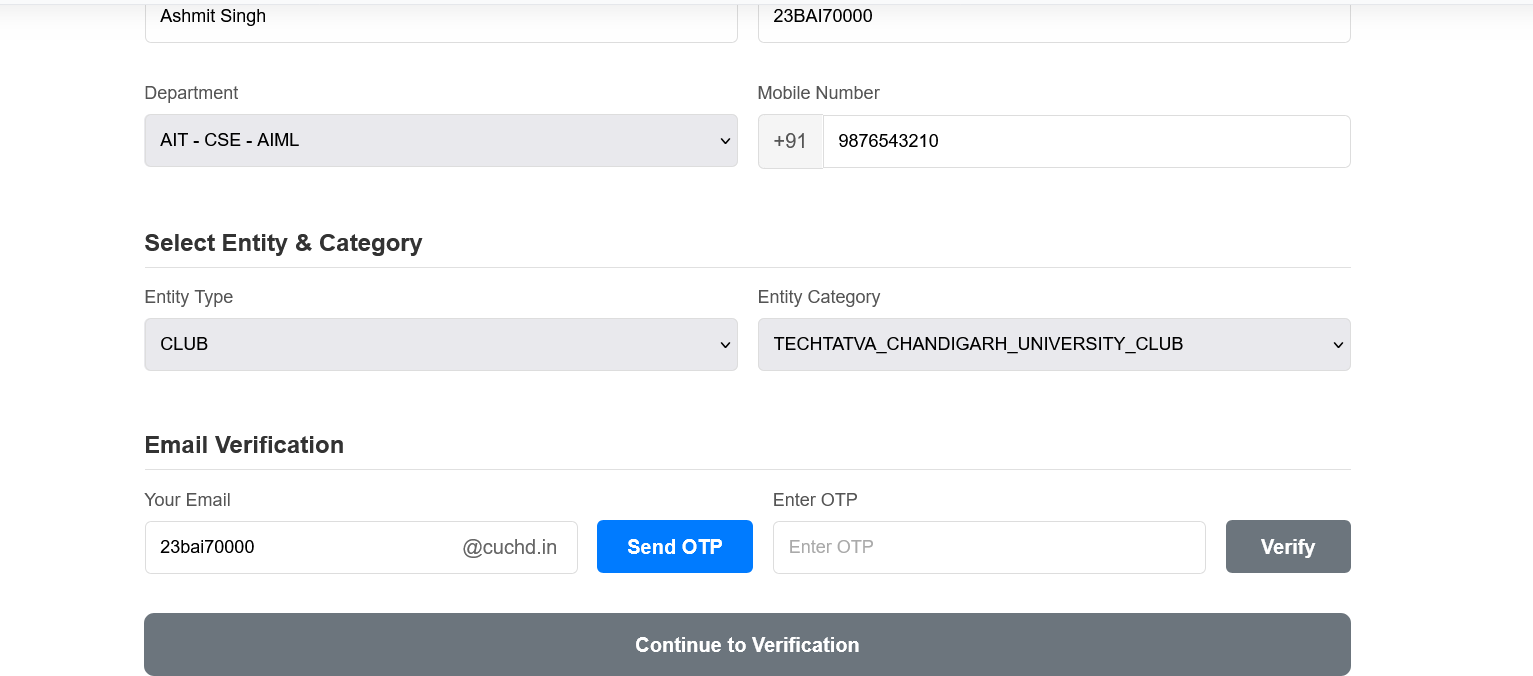1533x676 pixels.
Task: Click the UID field showing 23BAI70000
Action: tap(1054, 16)
